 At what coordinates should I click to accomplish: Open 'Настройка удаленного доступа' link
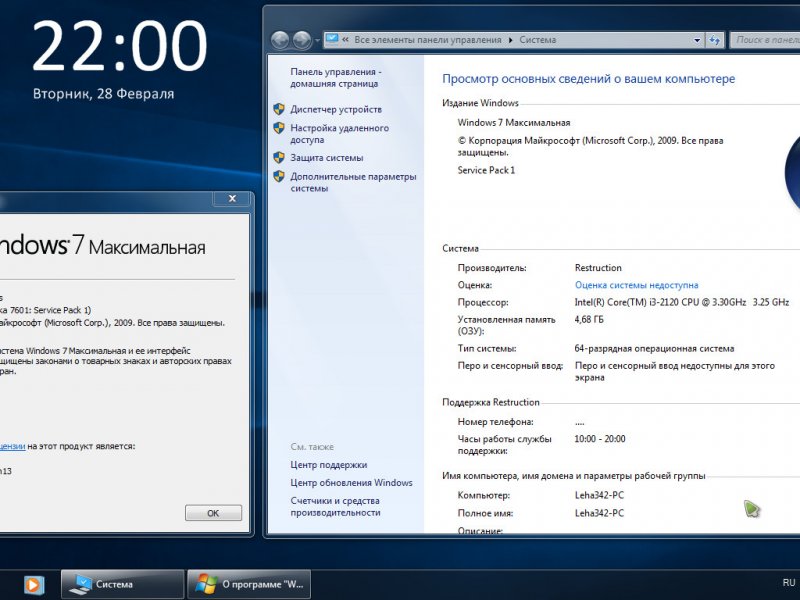pyautogui.click(x=339, y=134)
